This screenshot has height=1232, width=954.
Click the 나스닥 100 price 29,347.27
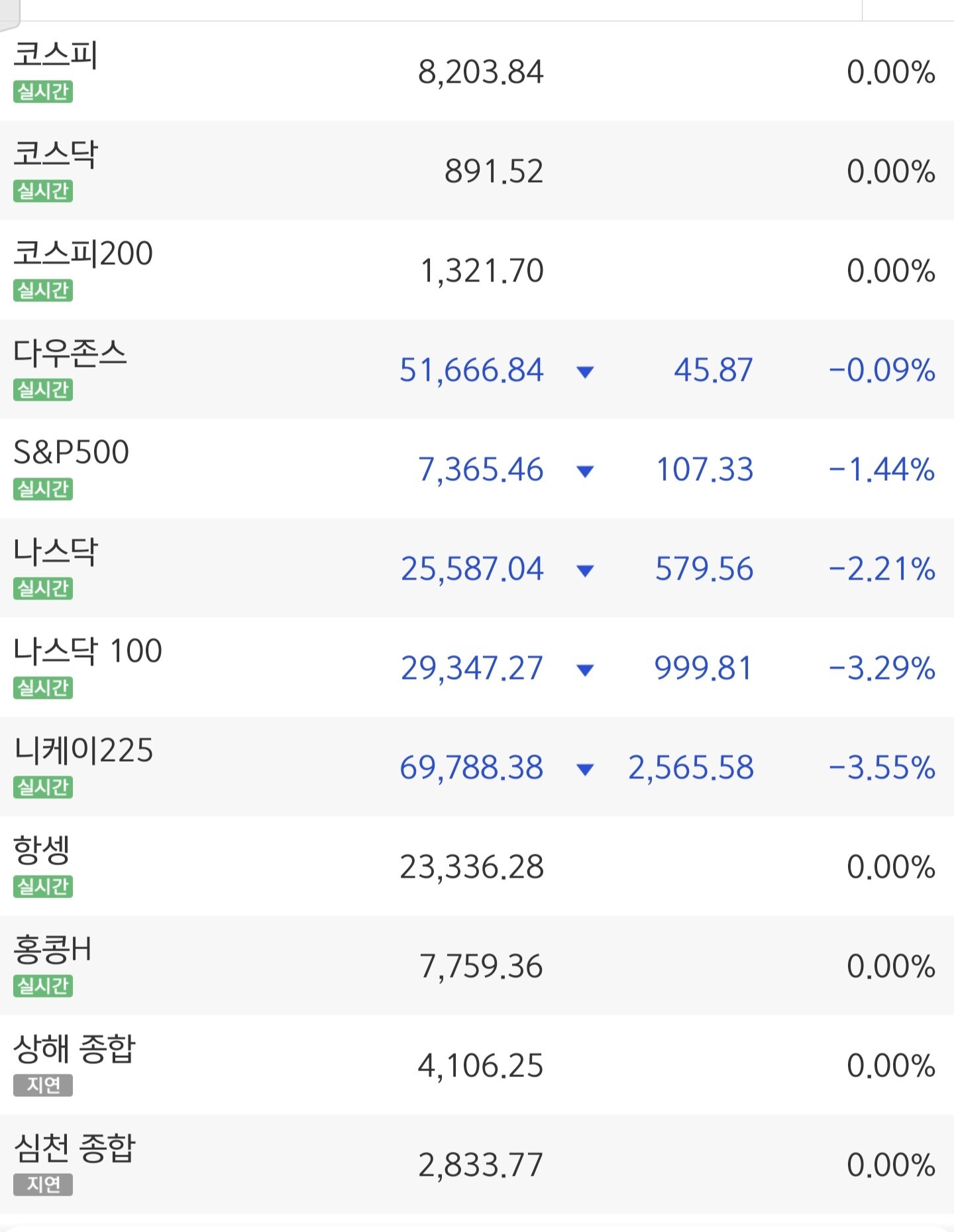(472, 668)
